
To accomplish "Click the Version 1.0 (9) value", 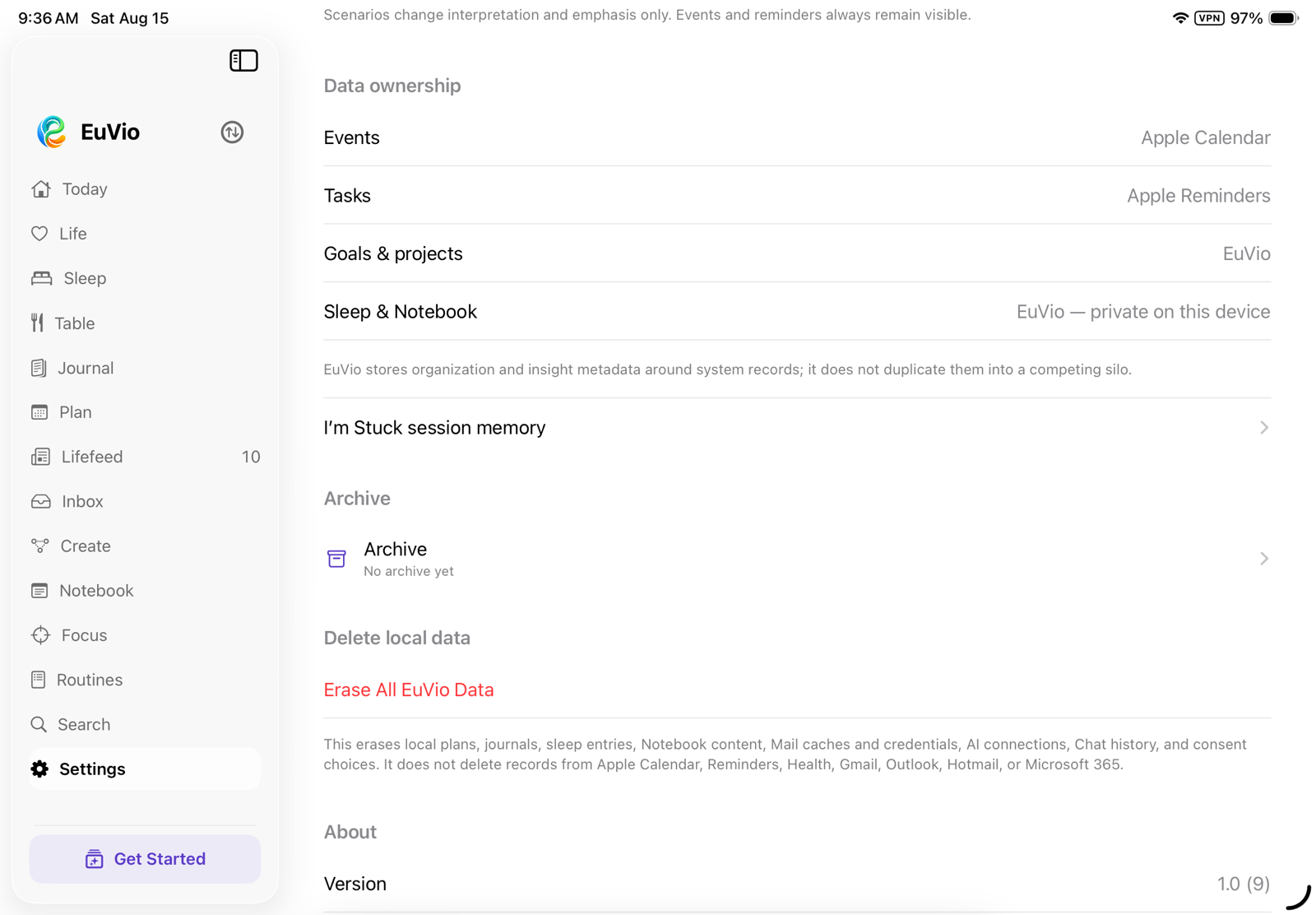I will point(1244,884).
